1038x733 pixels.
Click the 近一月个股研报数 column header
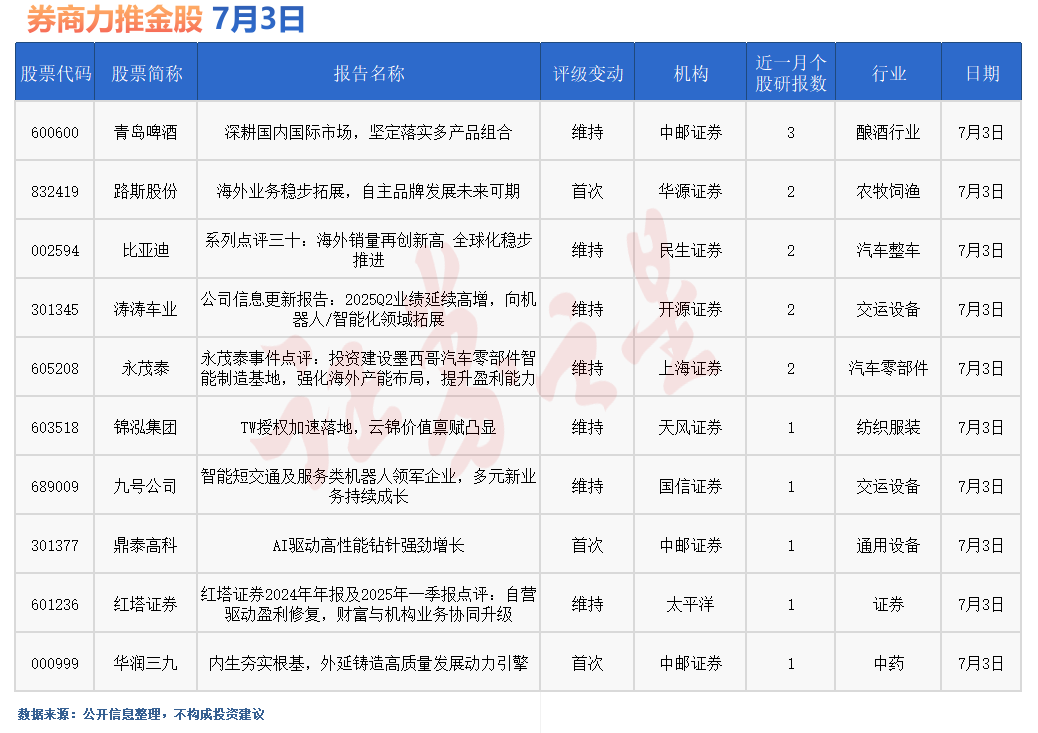[791, 73]
